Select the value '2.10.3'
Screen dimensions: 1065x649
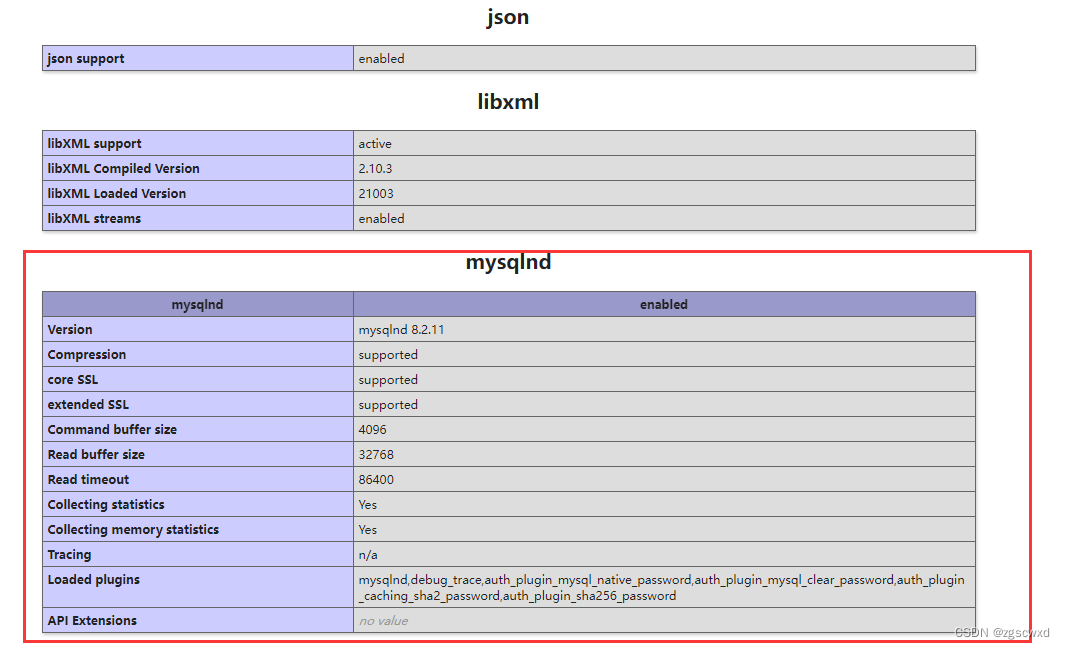point(375,169)
